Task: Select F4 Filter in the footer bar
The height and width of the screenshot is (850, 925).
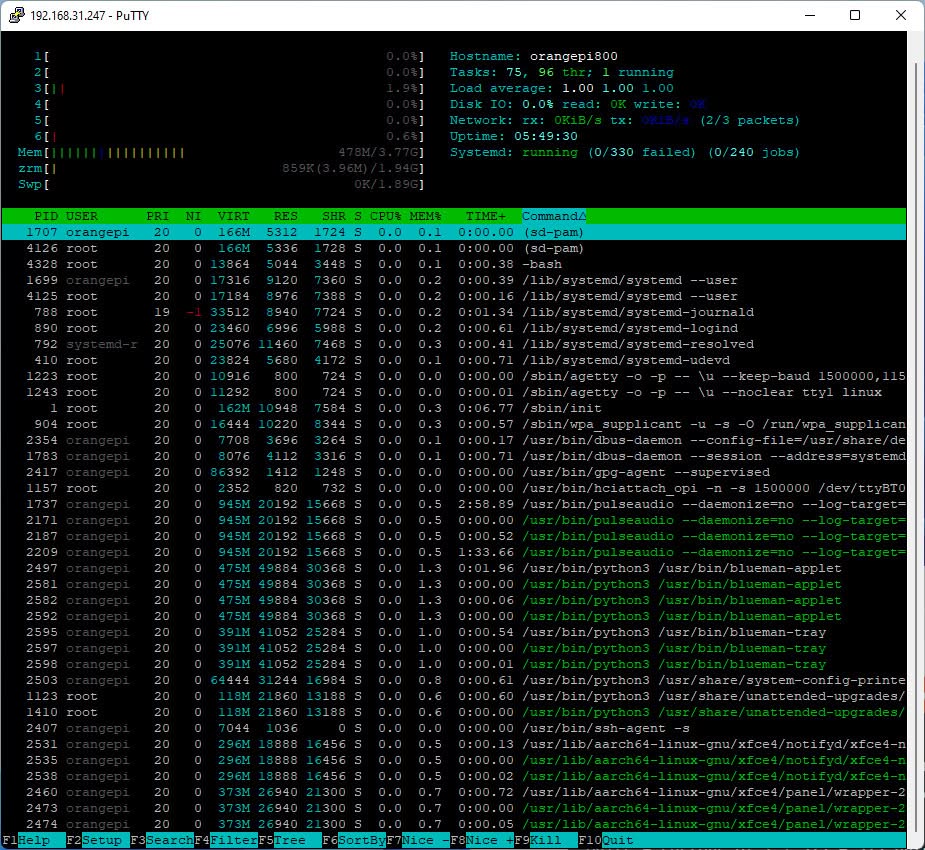Action: tap(226, 840)
